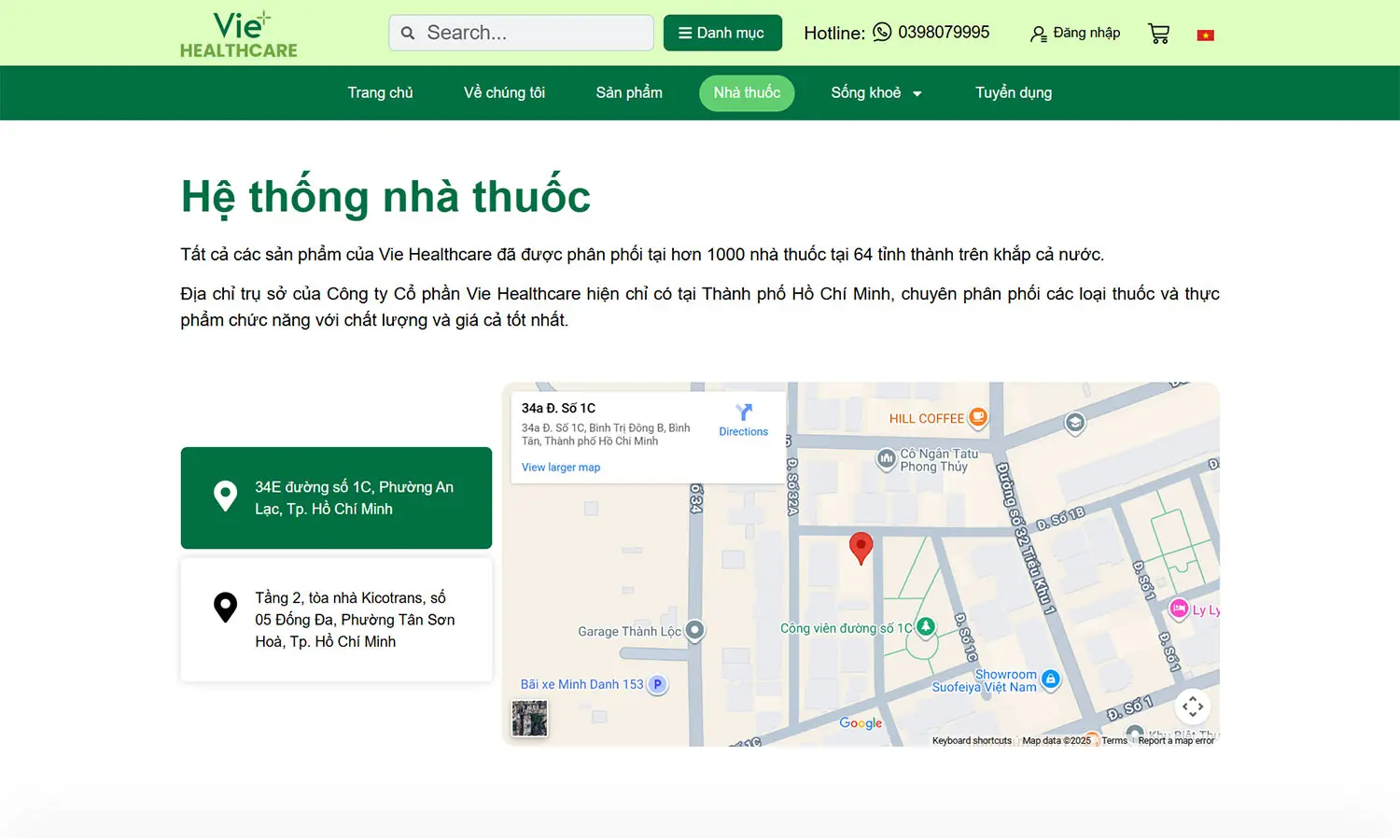
Task: Open the shopping cart icon
Action: (x=1158, y=33)
